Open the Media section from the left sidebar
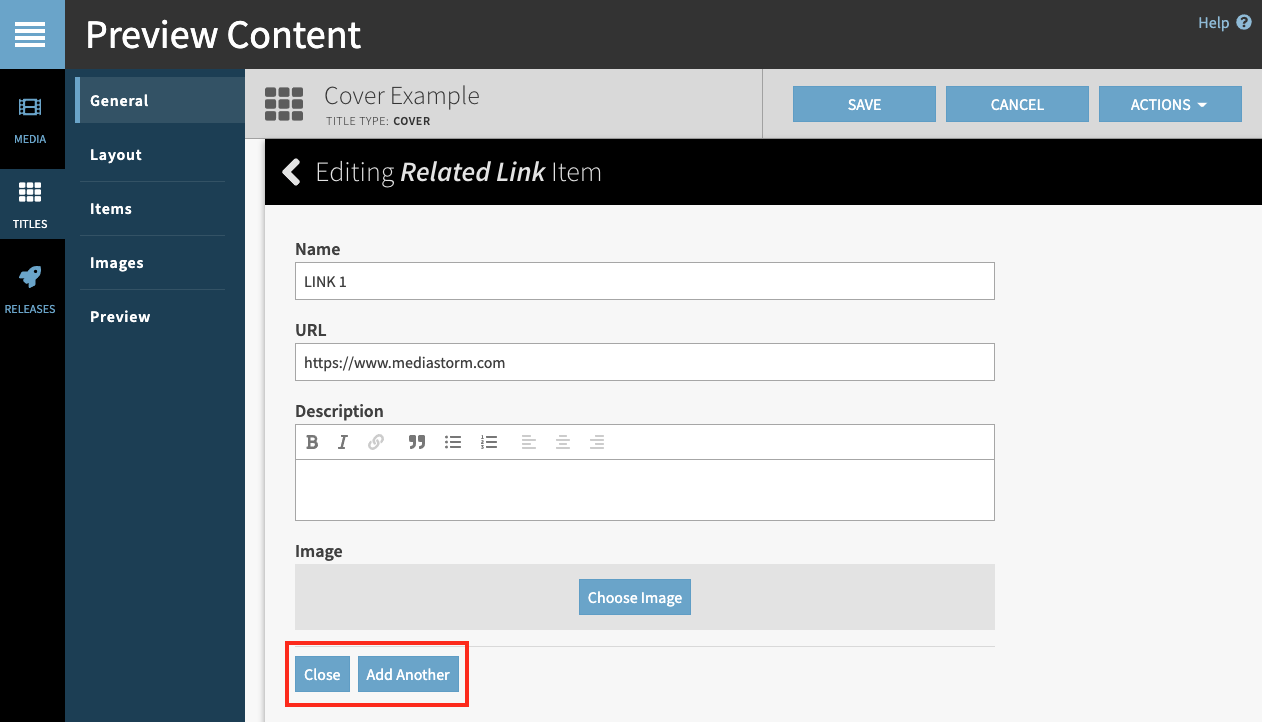The image size is (1262, 722). coord(32,120)
